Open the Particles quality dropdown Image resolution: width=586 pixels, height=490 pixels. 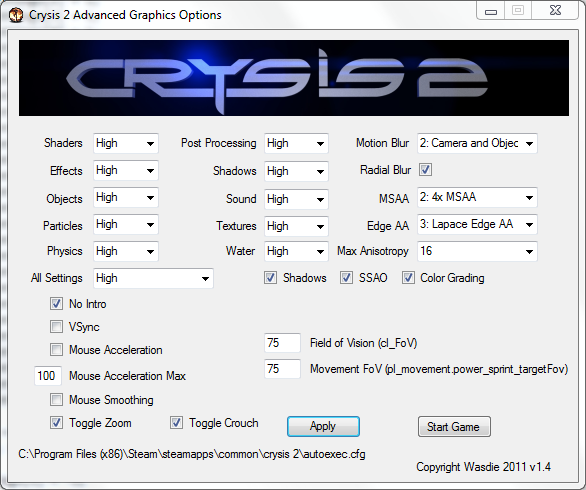click(126, 224)
